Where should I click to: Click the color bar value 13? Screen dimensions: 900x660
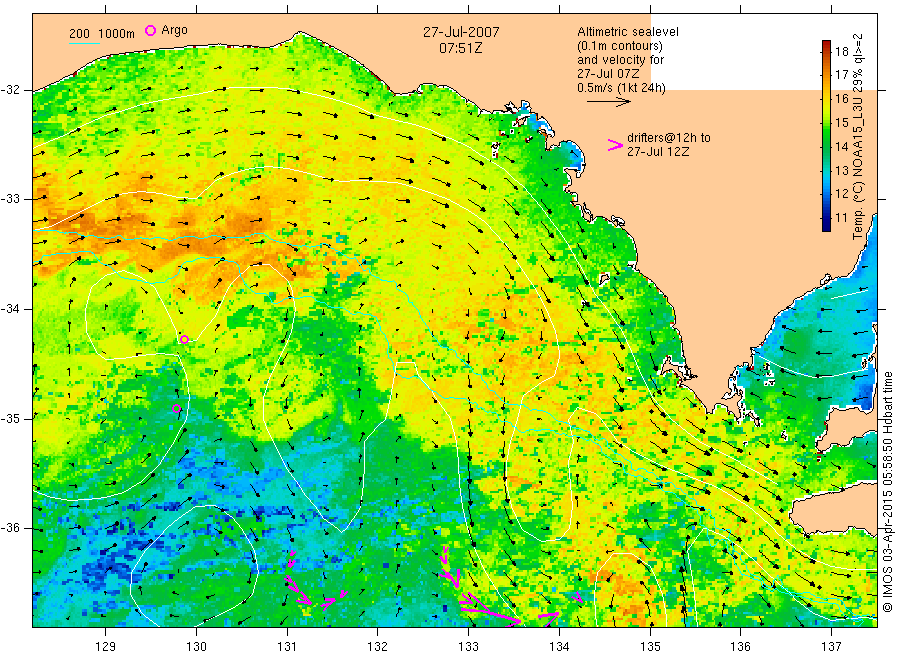click(x=841, y=170)
